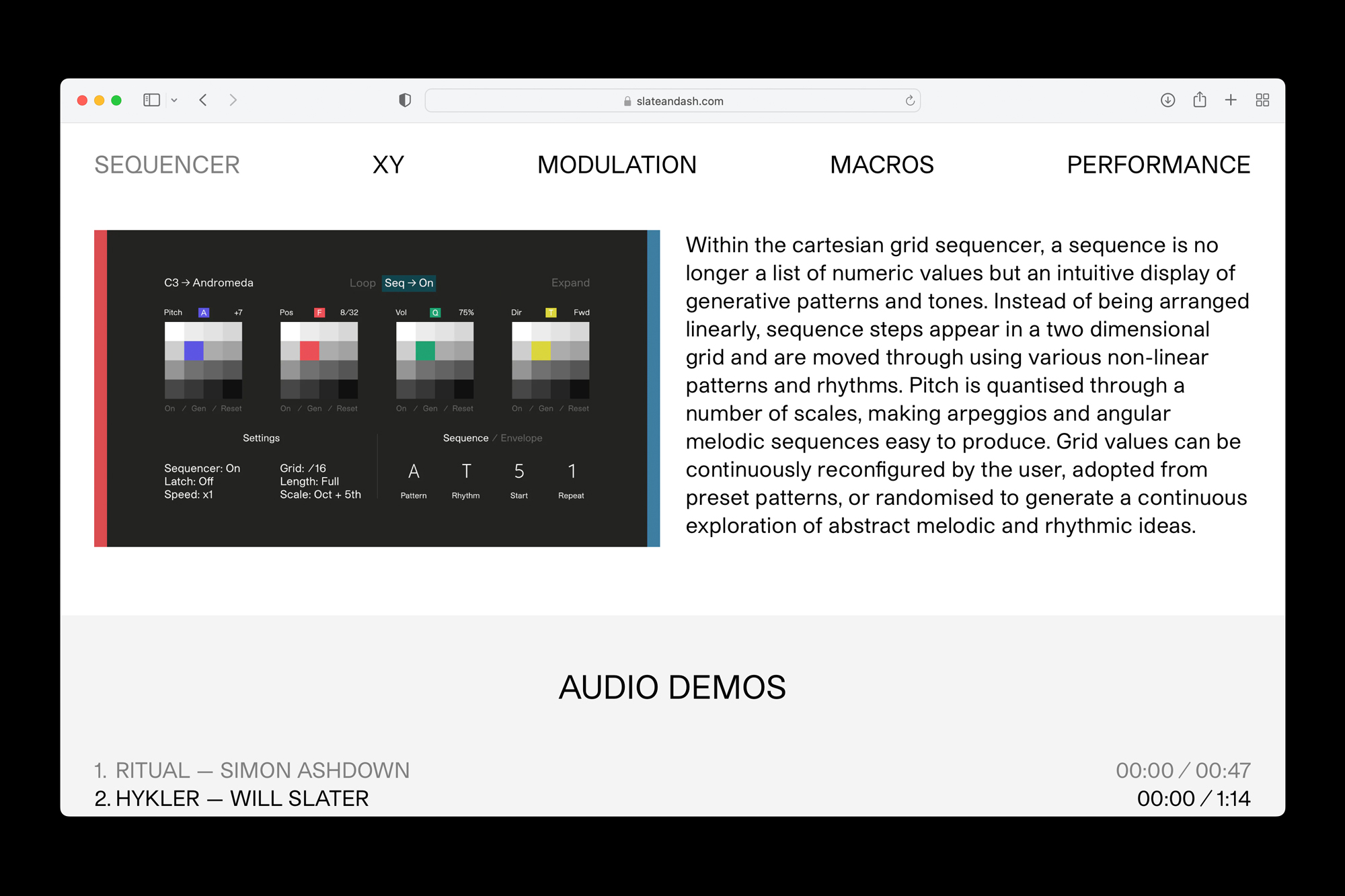Open the sidebar options dropdown chevron
Screen dimensions: 1345x896
174,100
